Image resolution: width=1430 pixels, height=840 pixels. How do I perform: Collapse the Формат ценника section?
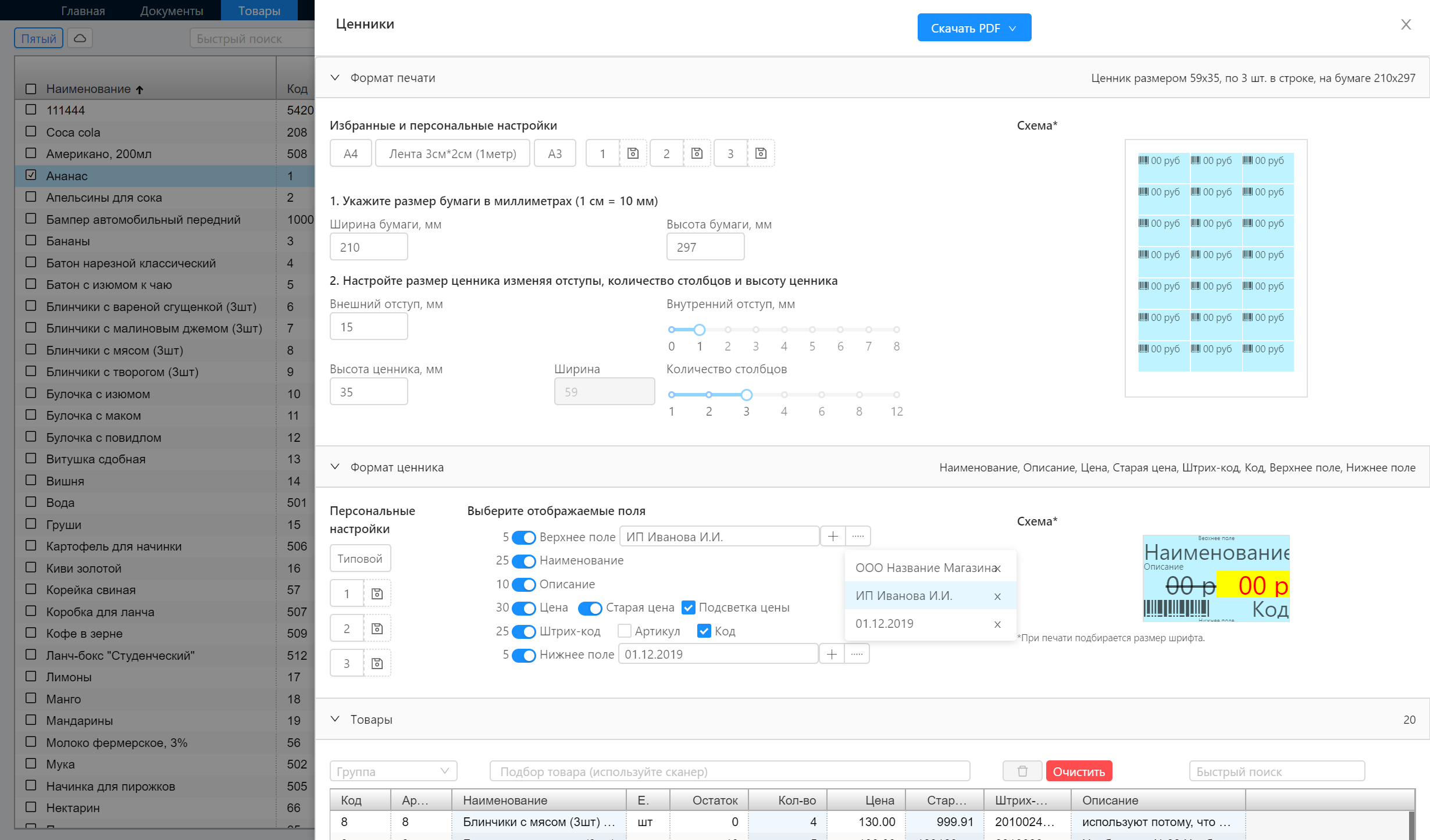[335, 467]
